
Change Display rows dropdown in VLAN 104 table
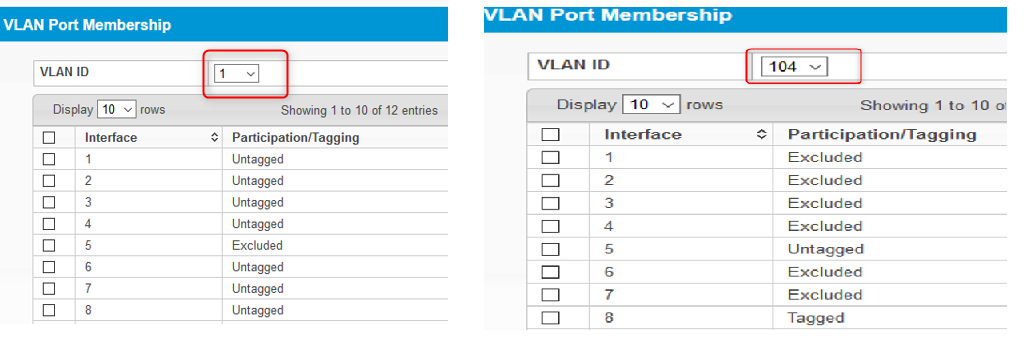tap(651, 105)
